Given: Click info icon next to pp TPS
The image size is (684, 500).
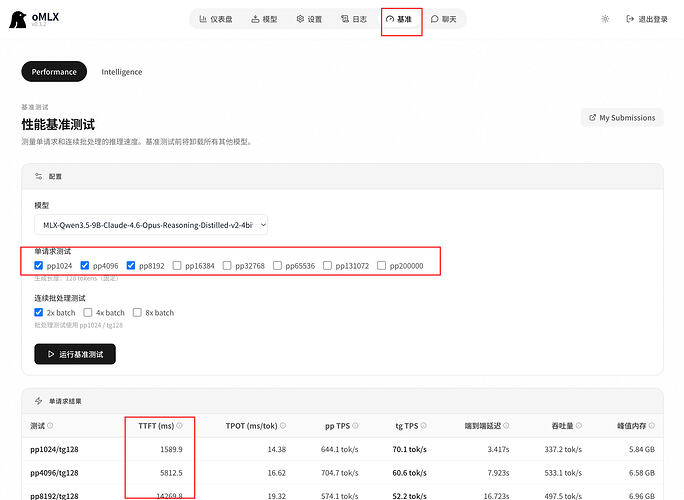Looking at the screenshot, I should click(x=355, y=425).
